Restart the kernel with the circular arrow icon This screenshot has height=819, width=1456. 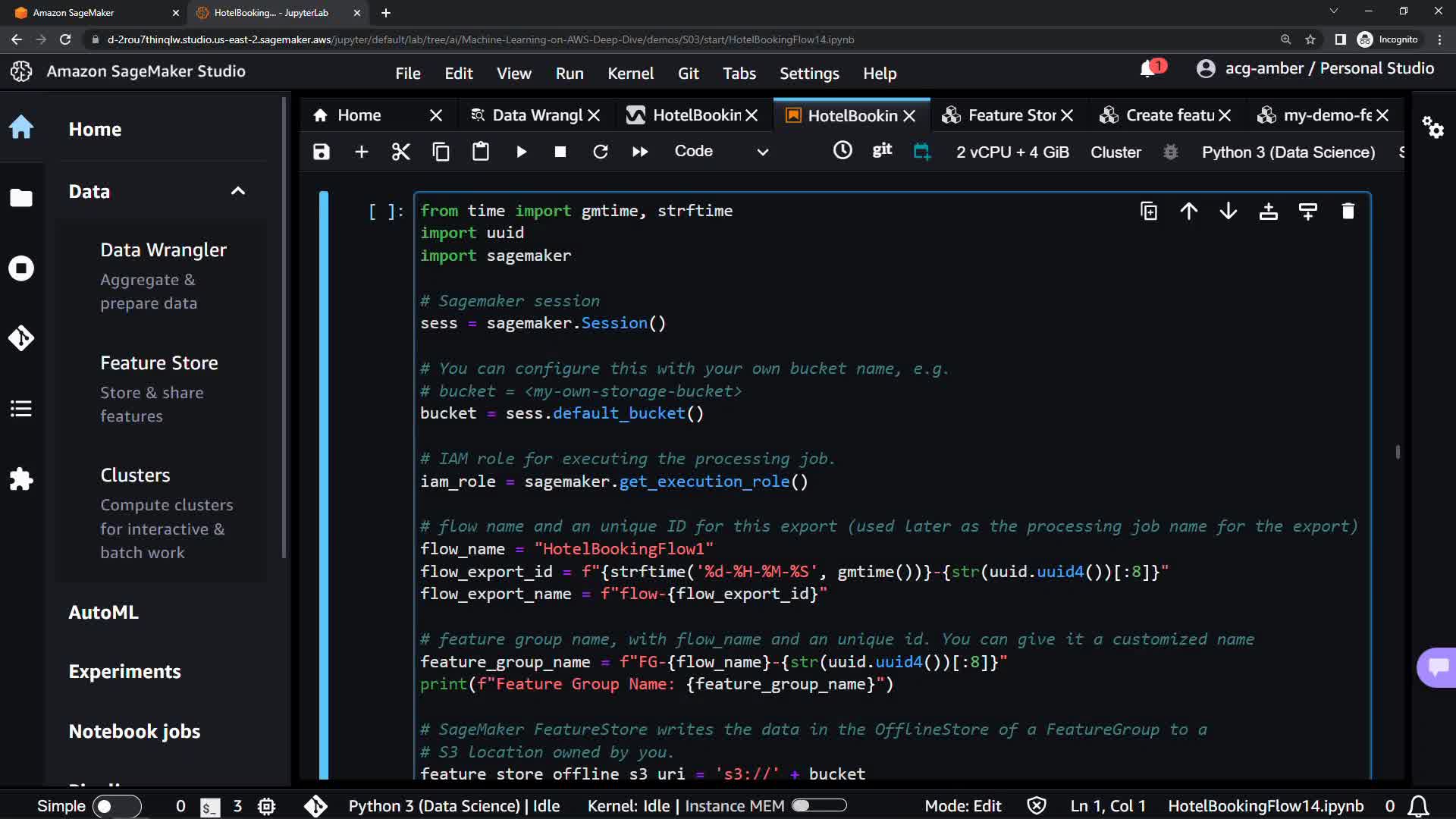tap(600, 152)
